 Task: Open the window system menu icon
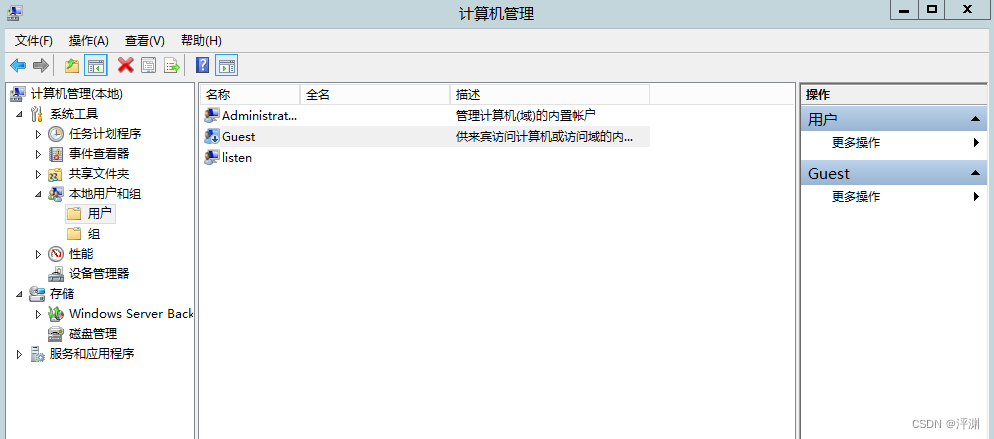click(x=15, y=13)
